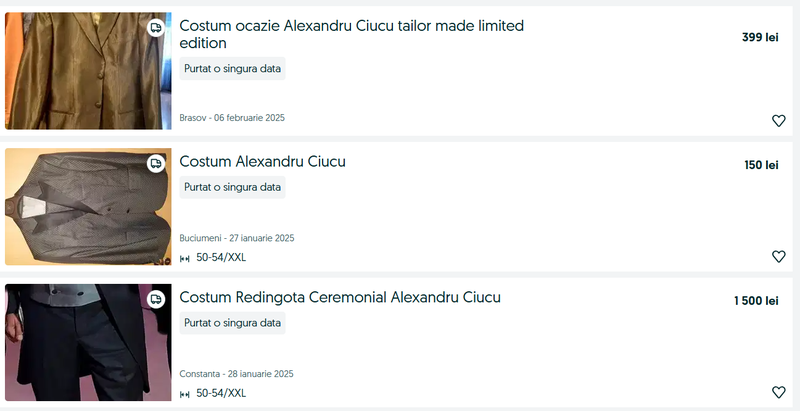Click the 399 lei price
This screenshot has height=411, width=800.
click(759, 38)
